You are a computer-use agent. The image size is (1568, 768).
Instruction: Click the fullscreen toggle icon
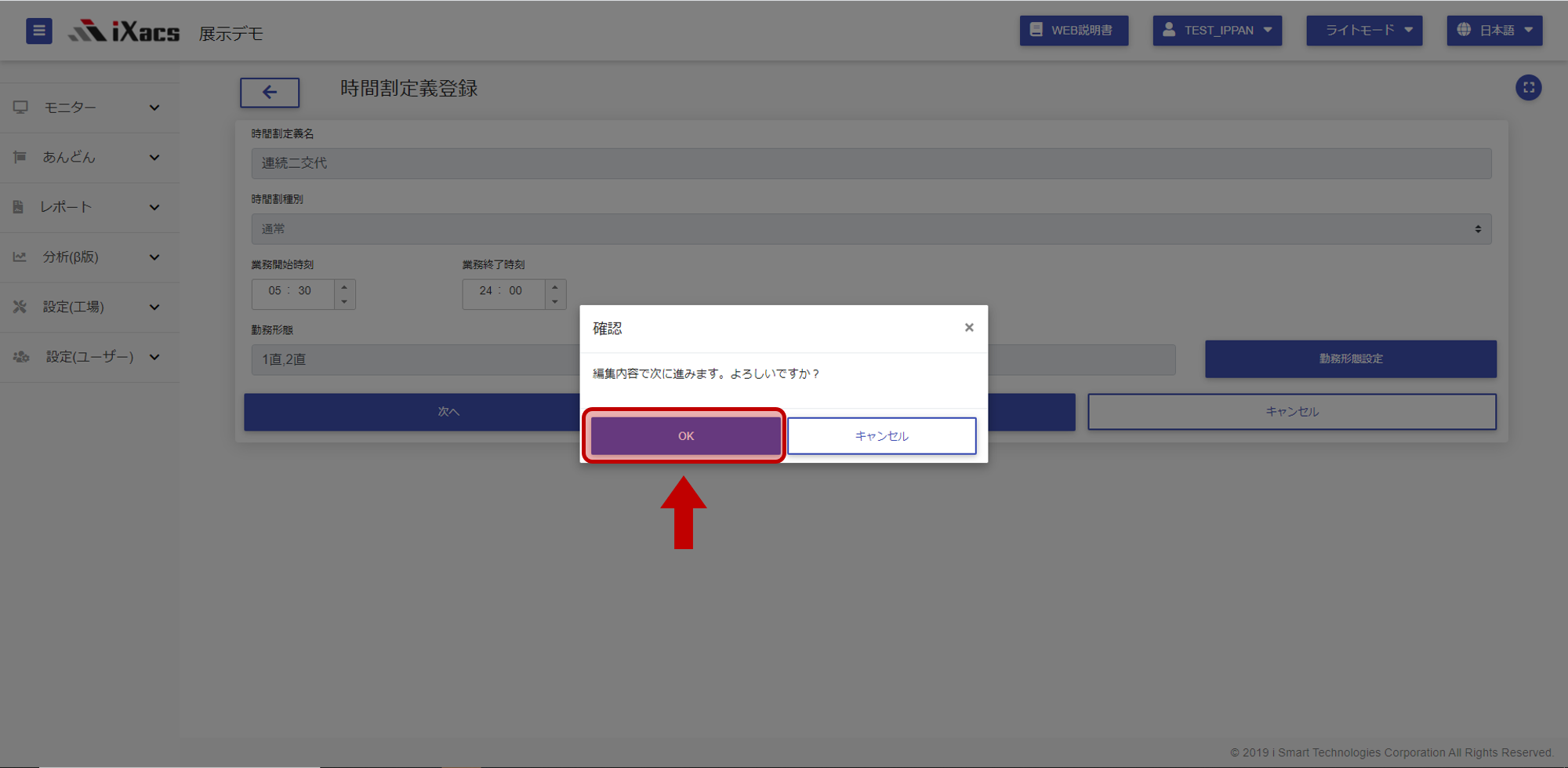(x=1528, y=88)
